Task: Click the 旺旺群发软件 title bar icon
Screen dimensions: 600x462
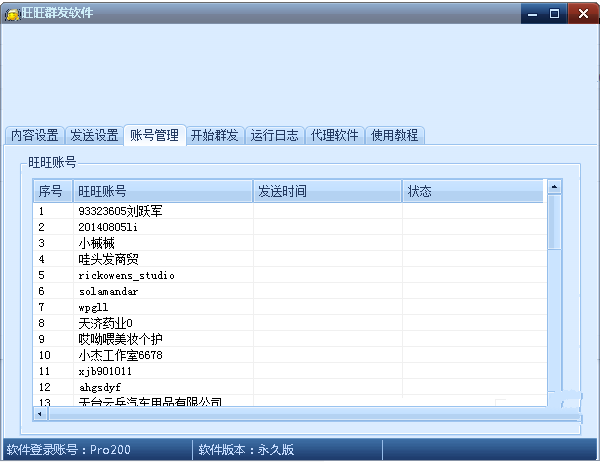Action: coord(12,14)
